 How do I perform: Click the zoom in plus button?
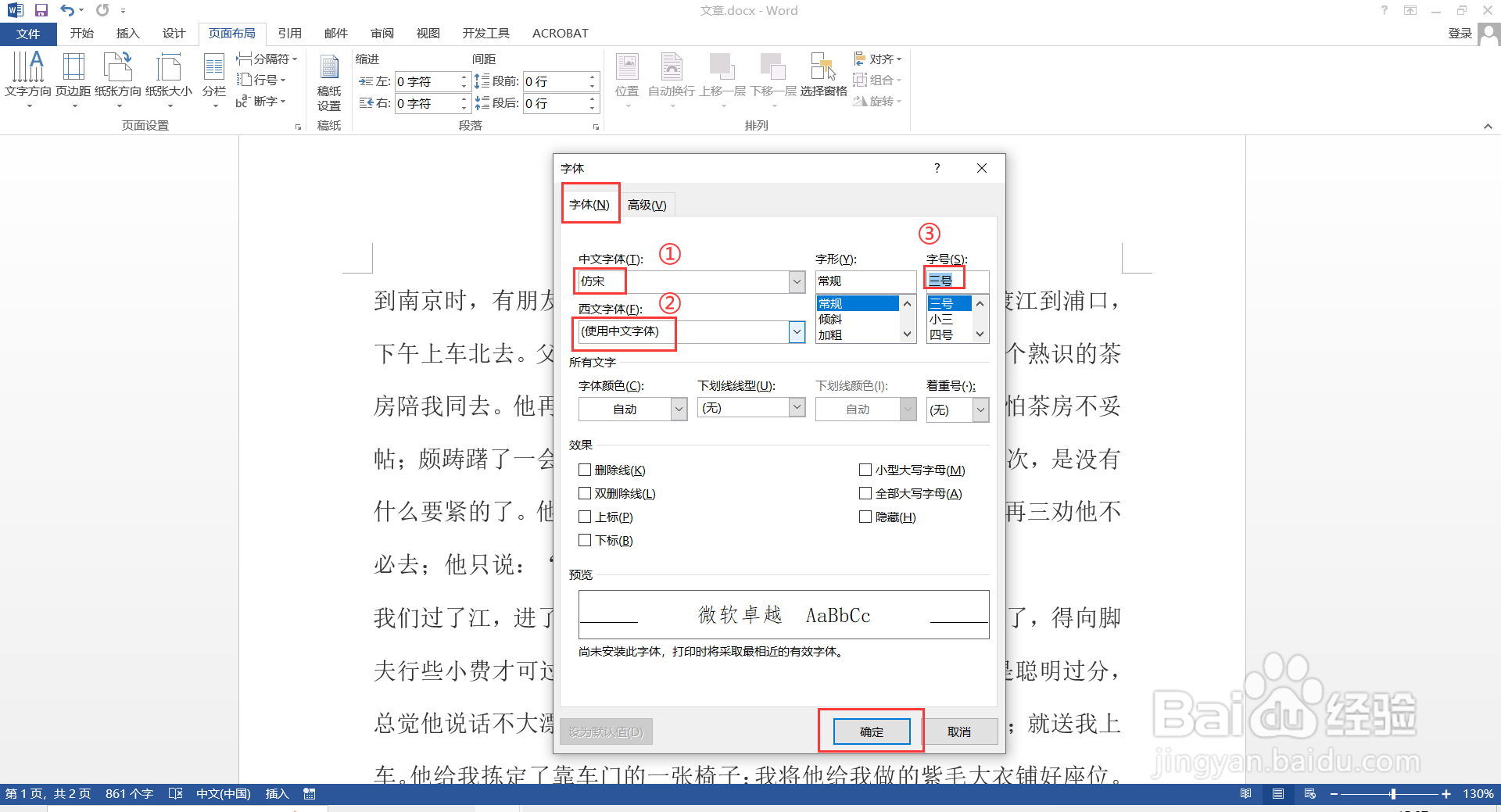tap(1446, 794)
